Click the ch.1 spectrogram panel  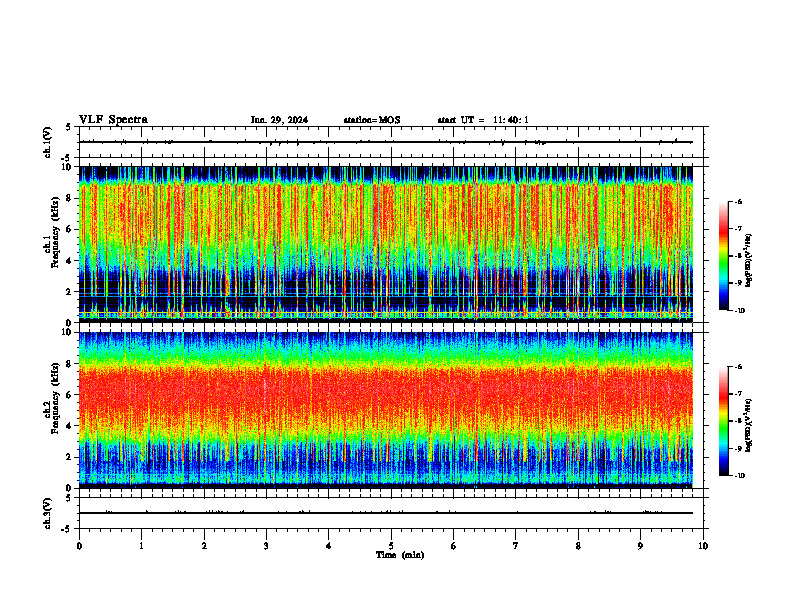coord(386,244)
